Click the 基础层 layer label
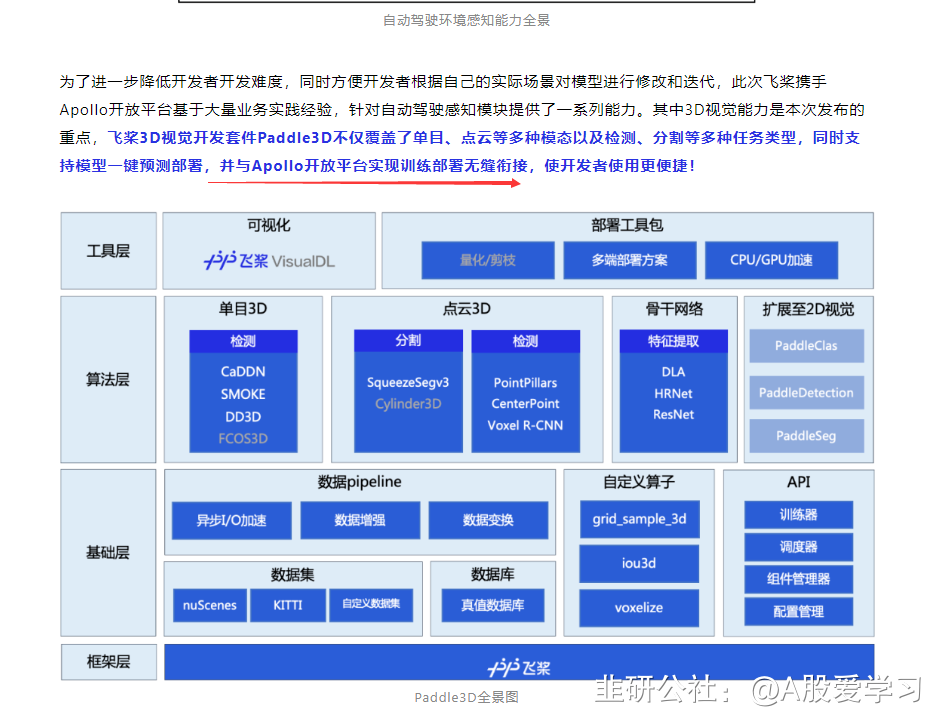This screenshot has width=936, height=722. pyautogui.click(x=108, y=553)
